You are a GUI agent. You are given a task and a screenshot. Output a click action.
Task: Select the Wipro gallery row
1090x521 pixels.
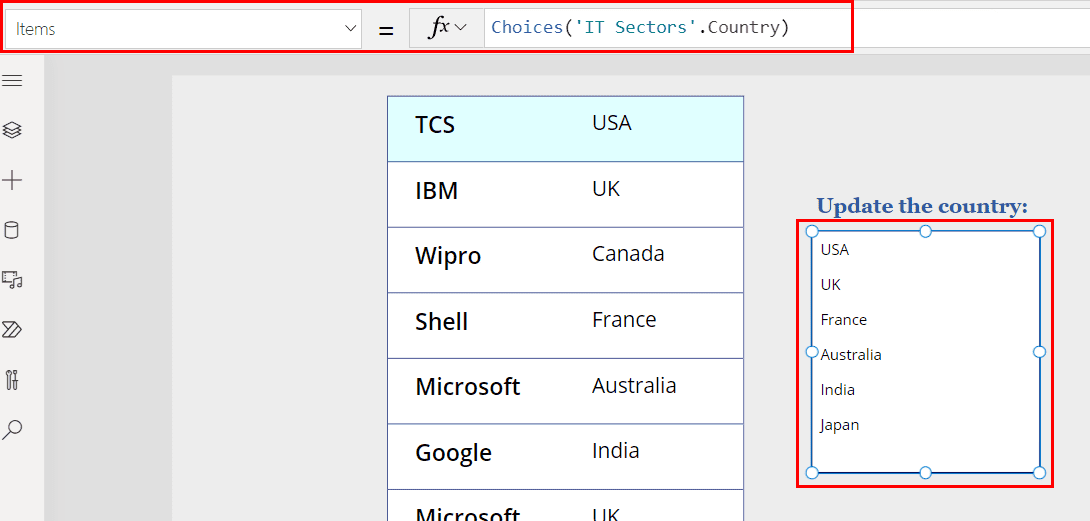pos(565,259)
